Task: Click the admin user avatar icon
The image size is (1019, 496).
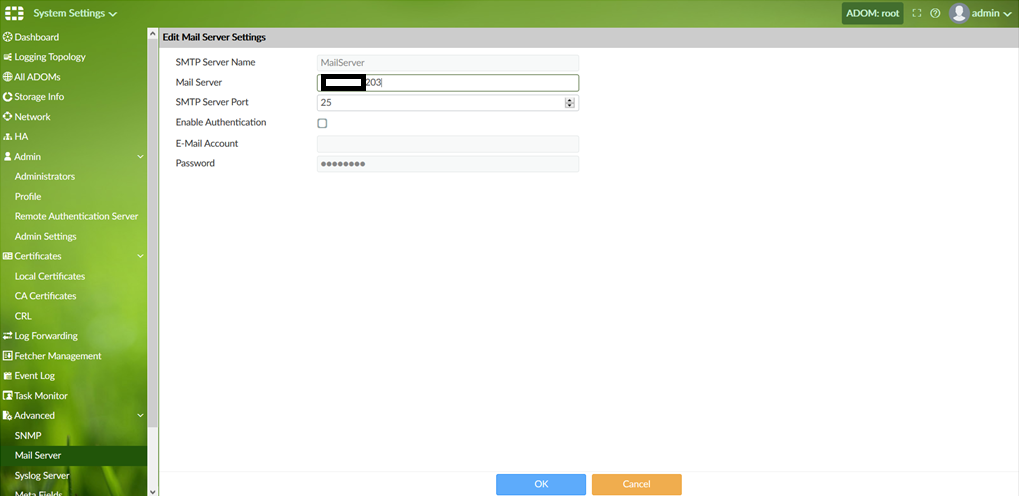Action: click(x=959, y=14)
